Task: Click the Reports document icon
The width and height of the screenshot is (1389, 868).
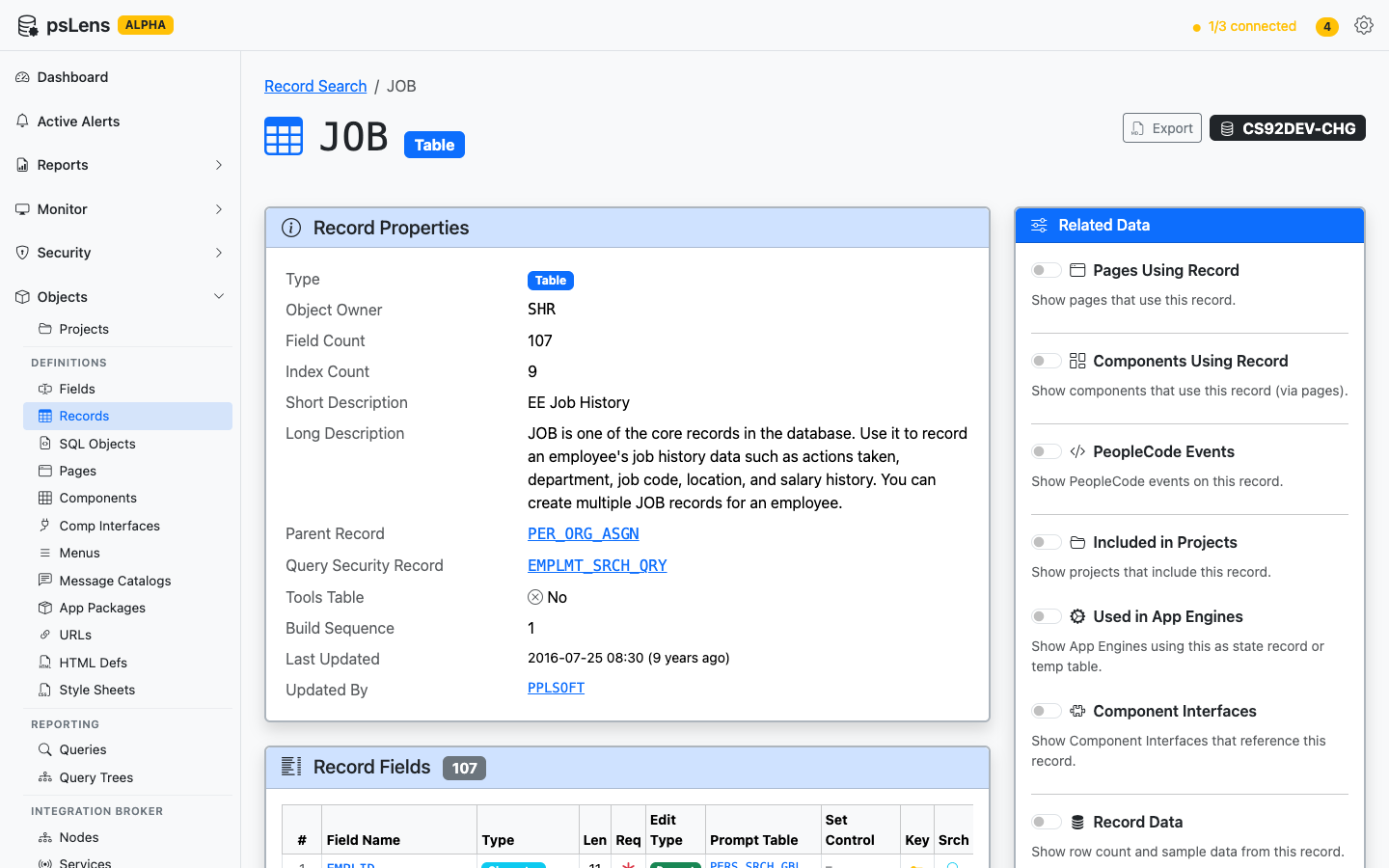Action: click(x=22, y=165)
